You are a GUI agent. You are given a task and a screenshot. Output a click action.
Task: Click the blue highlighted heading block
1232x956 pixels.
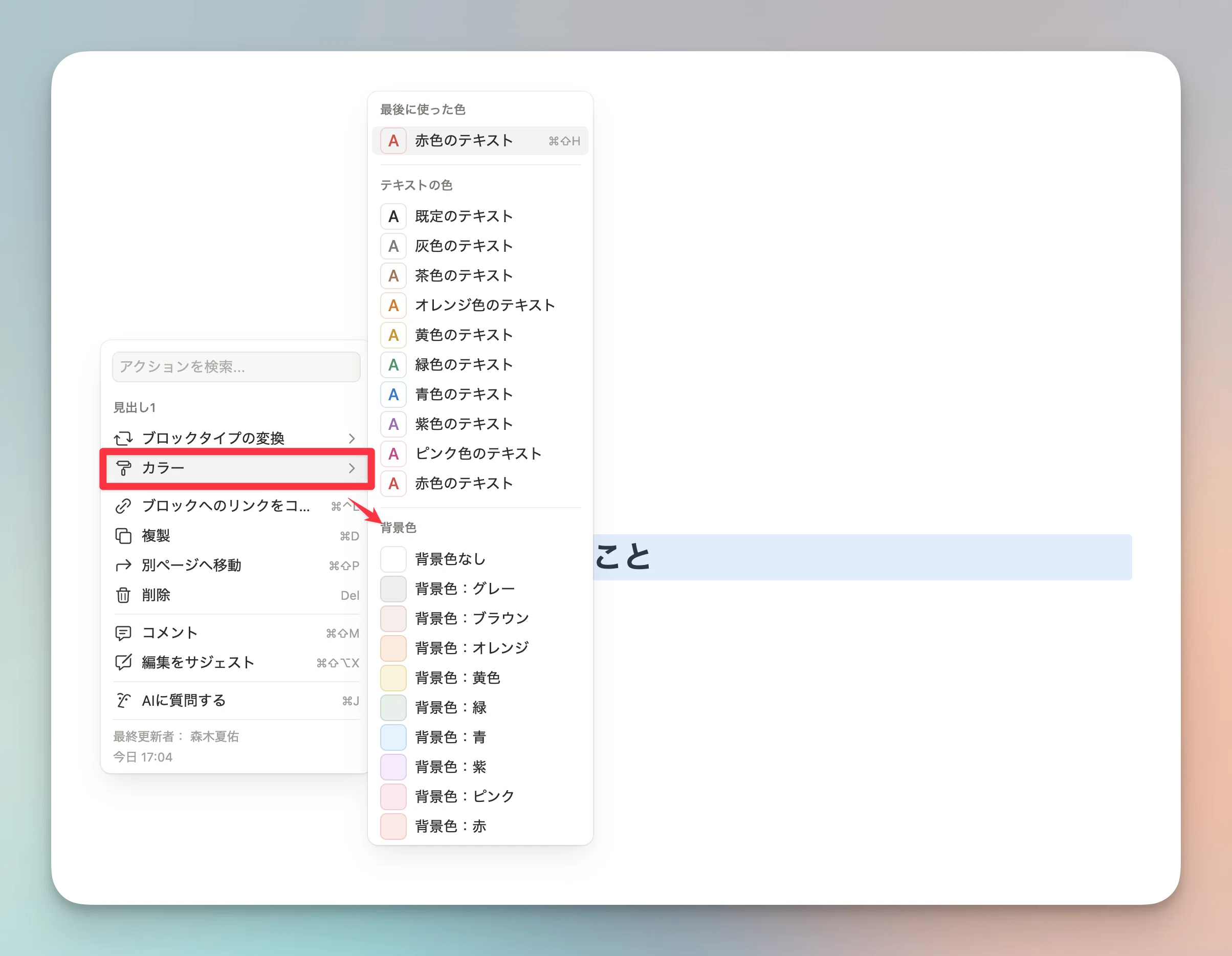click(x=862, y=557)
